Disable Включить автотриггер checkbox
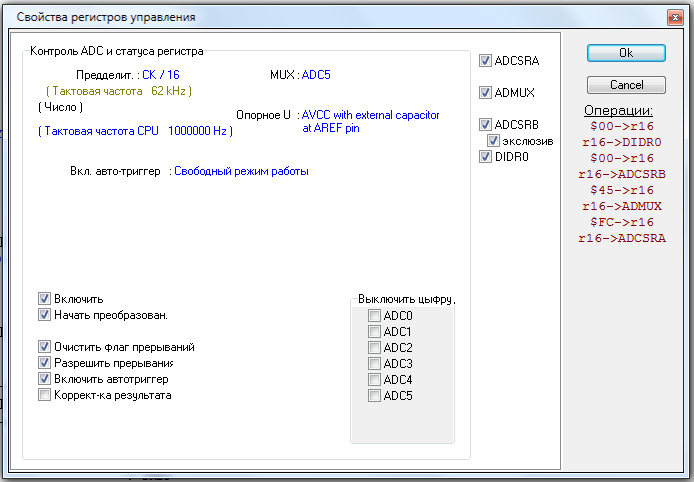The width and height of the screenshot is (694, 482). pyautogui.click(x=44, y=379)
